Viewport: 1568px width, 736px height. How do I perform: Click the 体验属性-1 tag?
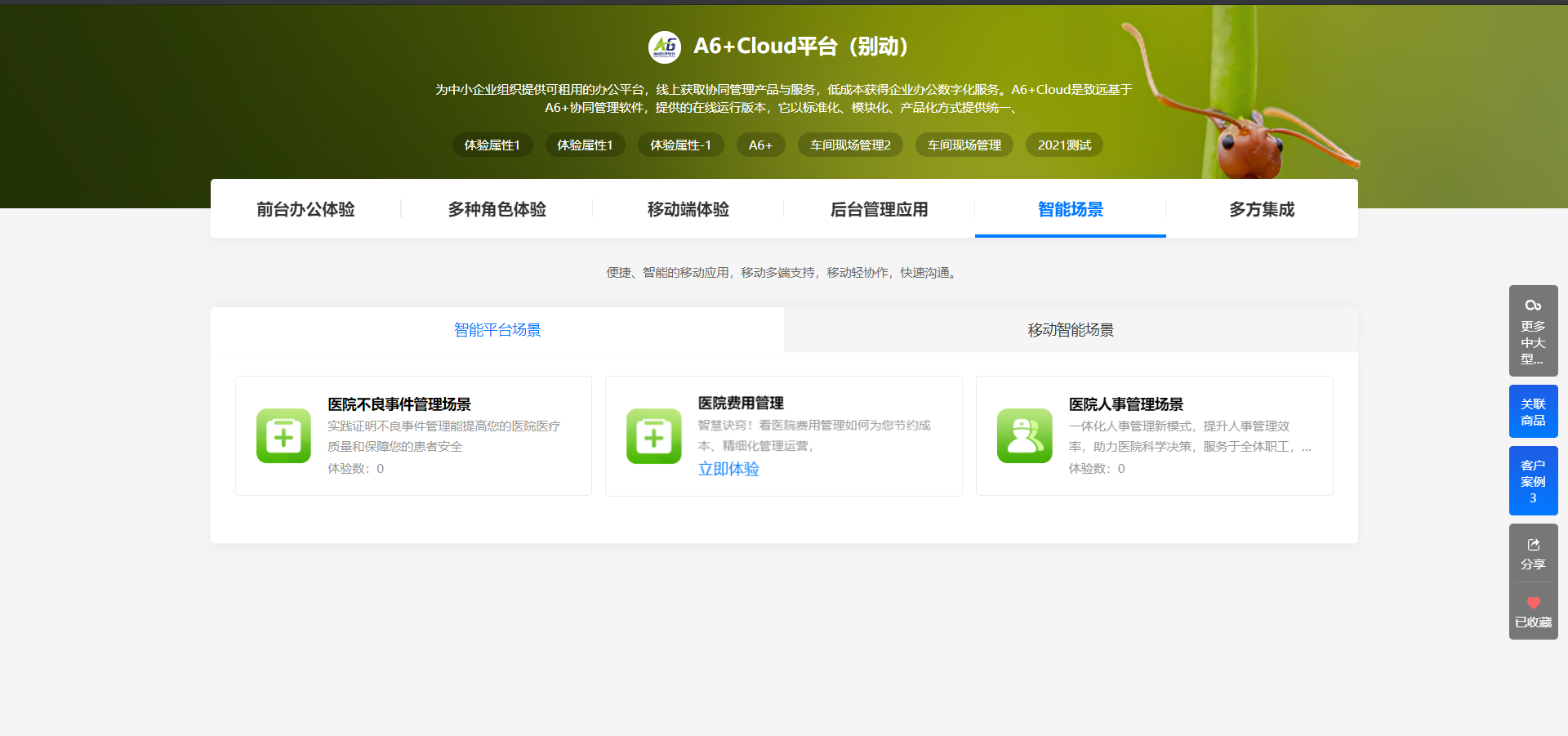[x=680, y=145]
